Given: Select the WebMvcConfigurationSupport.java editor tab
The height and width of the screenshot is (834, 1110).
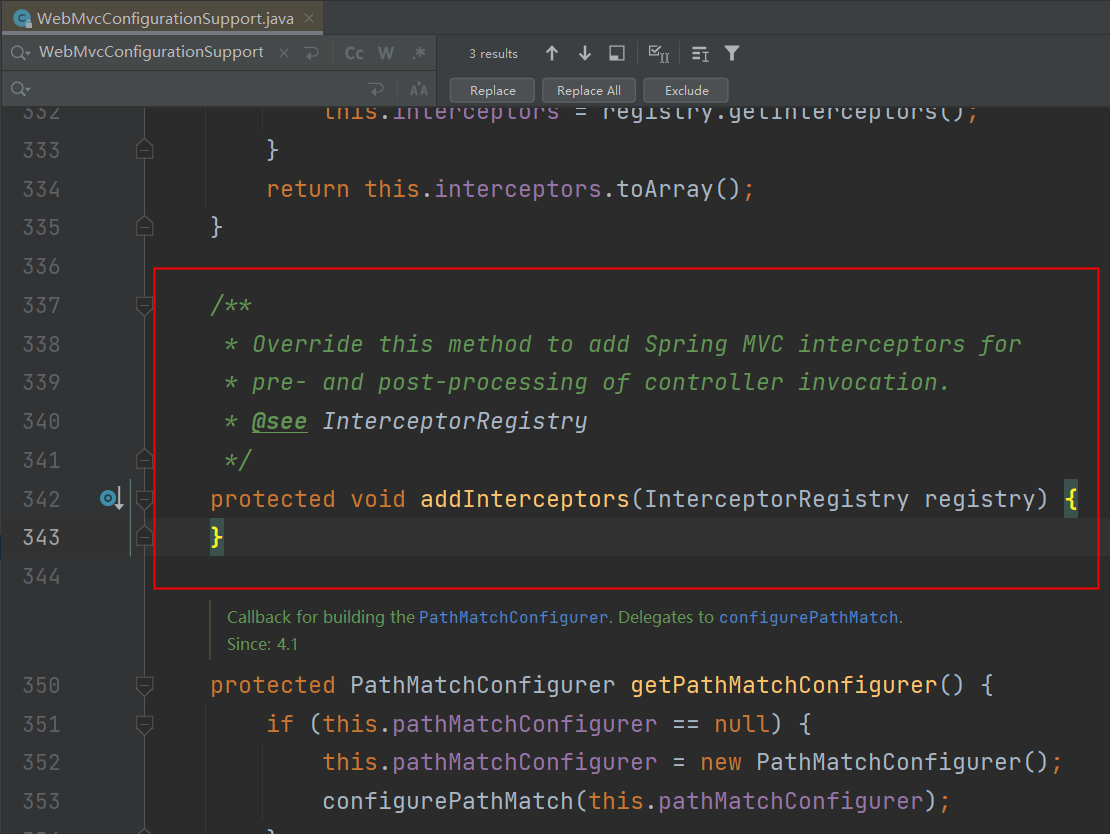Looking at the screenshot, I should (162, 18).
